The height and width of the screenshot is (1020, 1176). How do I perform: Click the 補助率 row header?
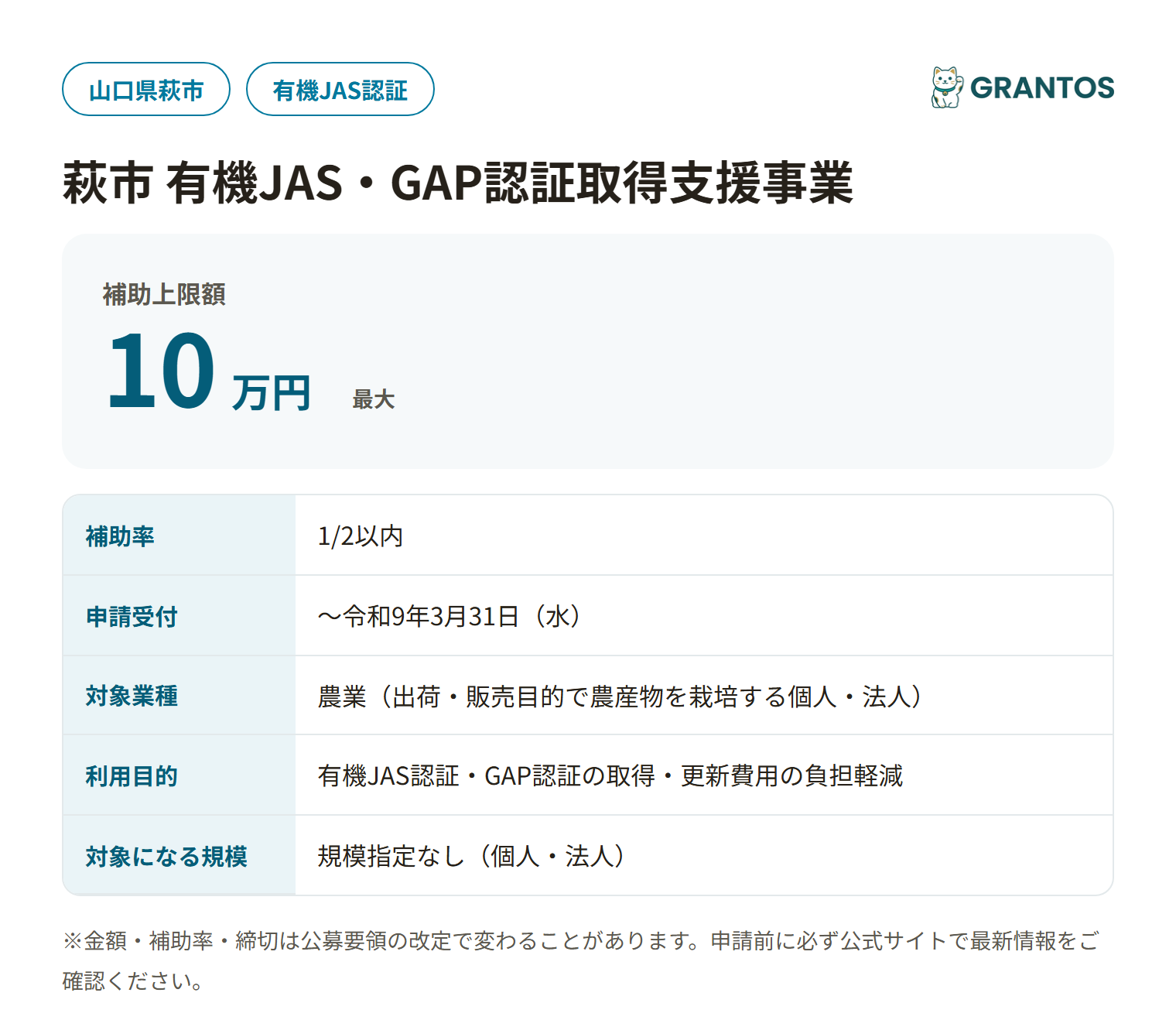click(x=179, y=536)
